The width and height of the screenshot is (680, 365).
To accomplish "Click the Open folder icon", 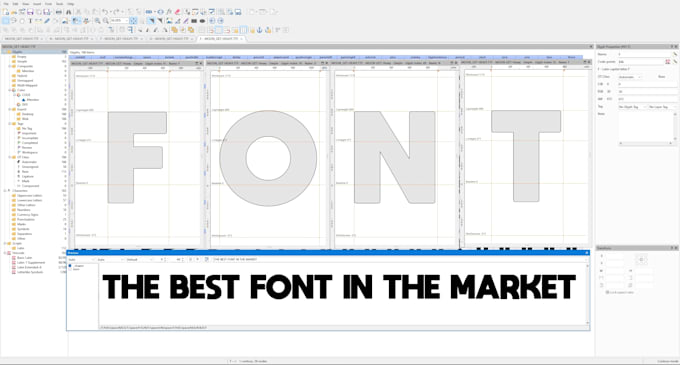I will pos(13,12).
